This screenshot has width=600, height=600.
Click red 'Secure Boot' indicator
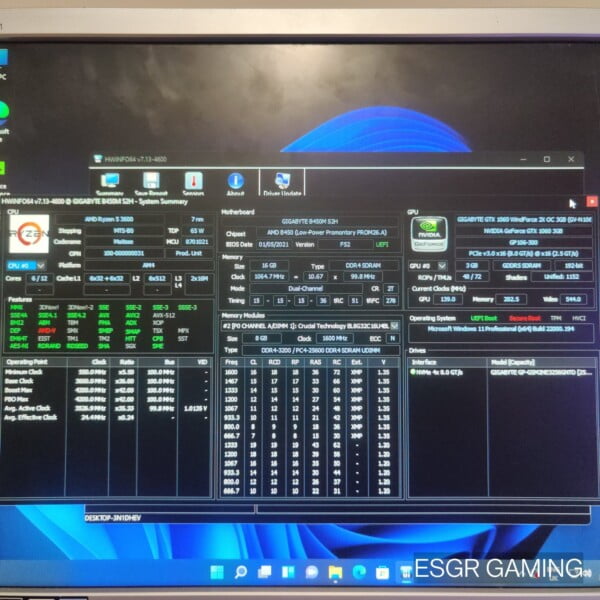525,318
